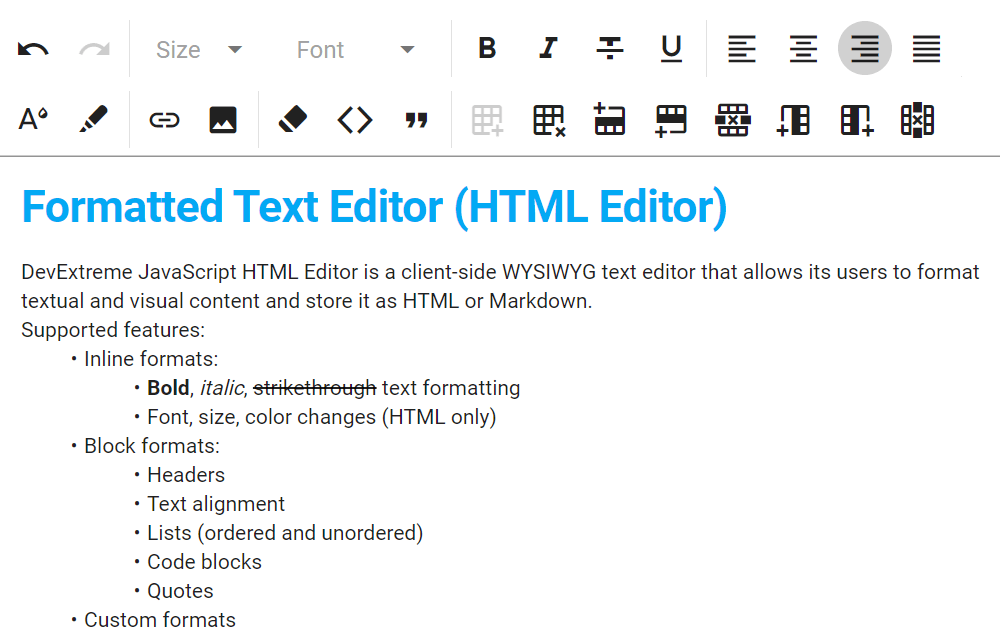The height and width of the screenshot is (640, 1000).
Task: Place cursor in the 'DevExtreme JavaScript HTML Editor' paragraph
Action: click(500, 286)
